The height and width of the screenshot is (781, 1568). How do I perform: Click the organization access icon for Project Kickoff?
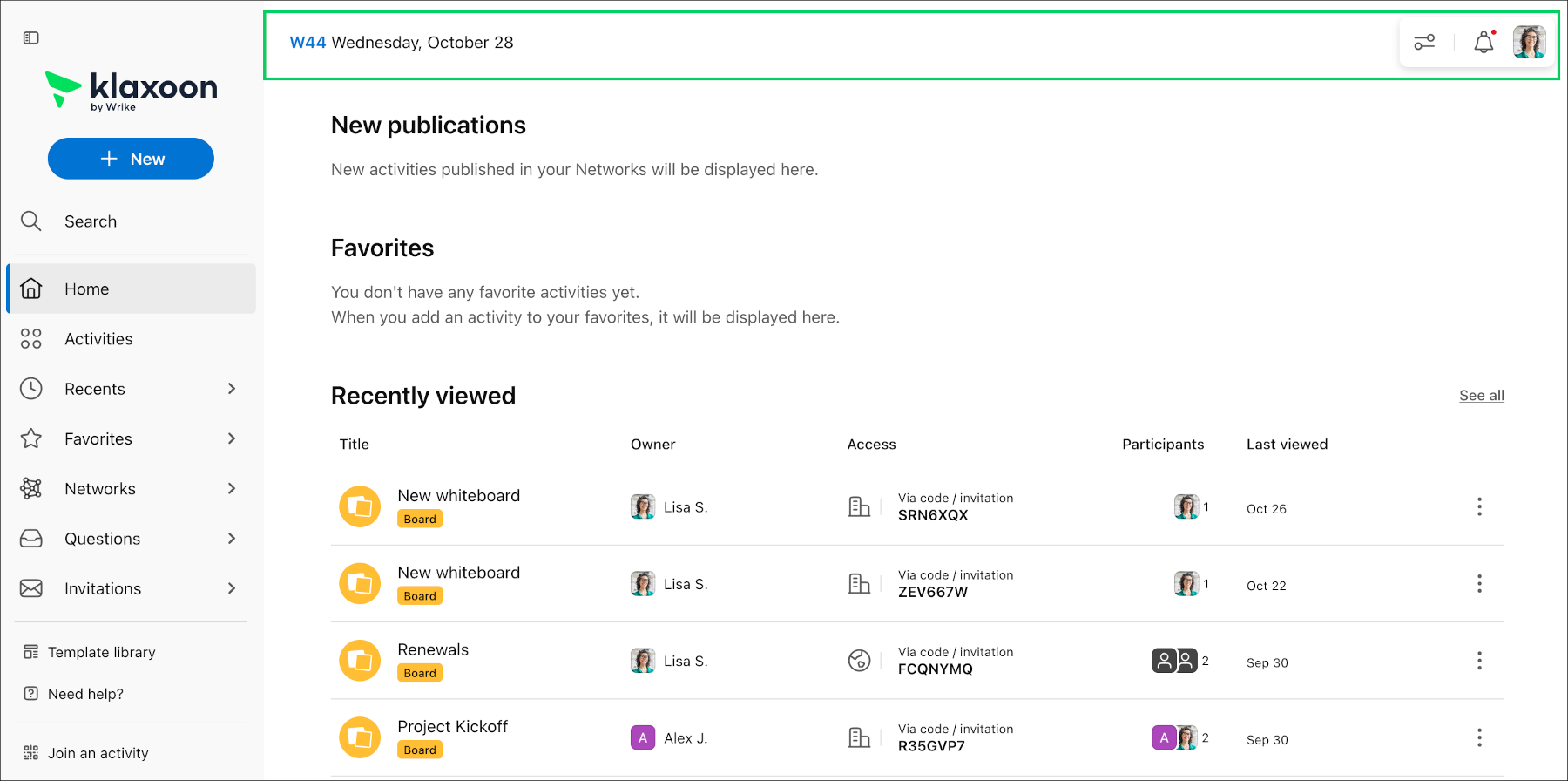[x=859, y=737]
